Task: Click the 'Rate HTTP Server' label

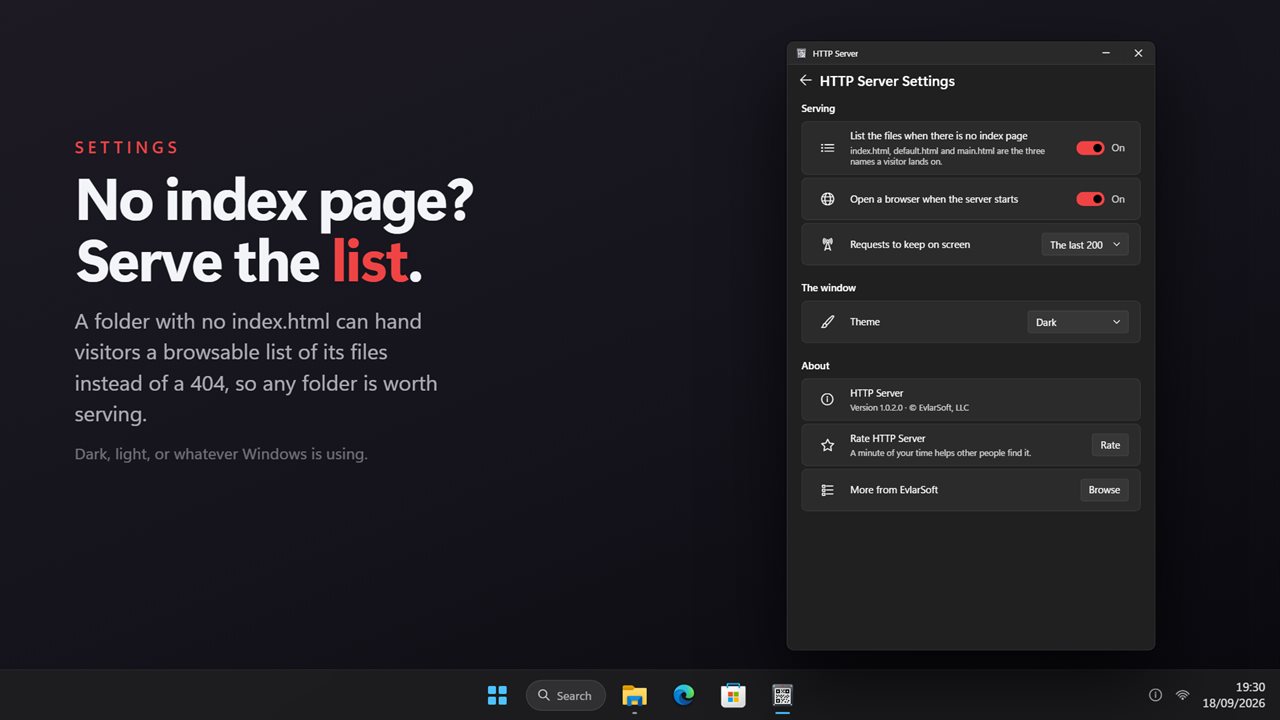Action: click(x=888, y=438)
